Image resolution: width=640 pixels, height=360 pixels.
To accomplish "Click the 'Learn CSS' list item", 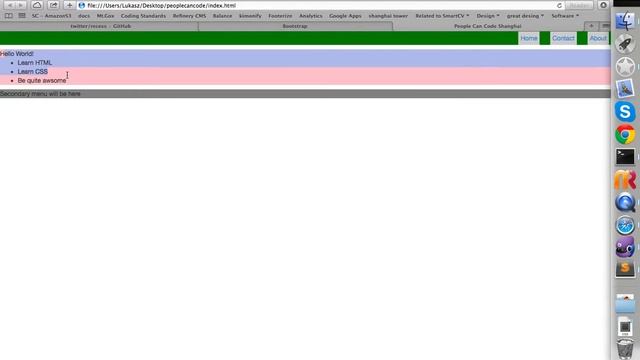I will click(x=33, y=71).
